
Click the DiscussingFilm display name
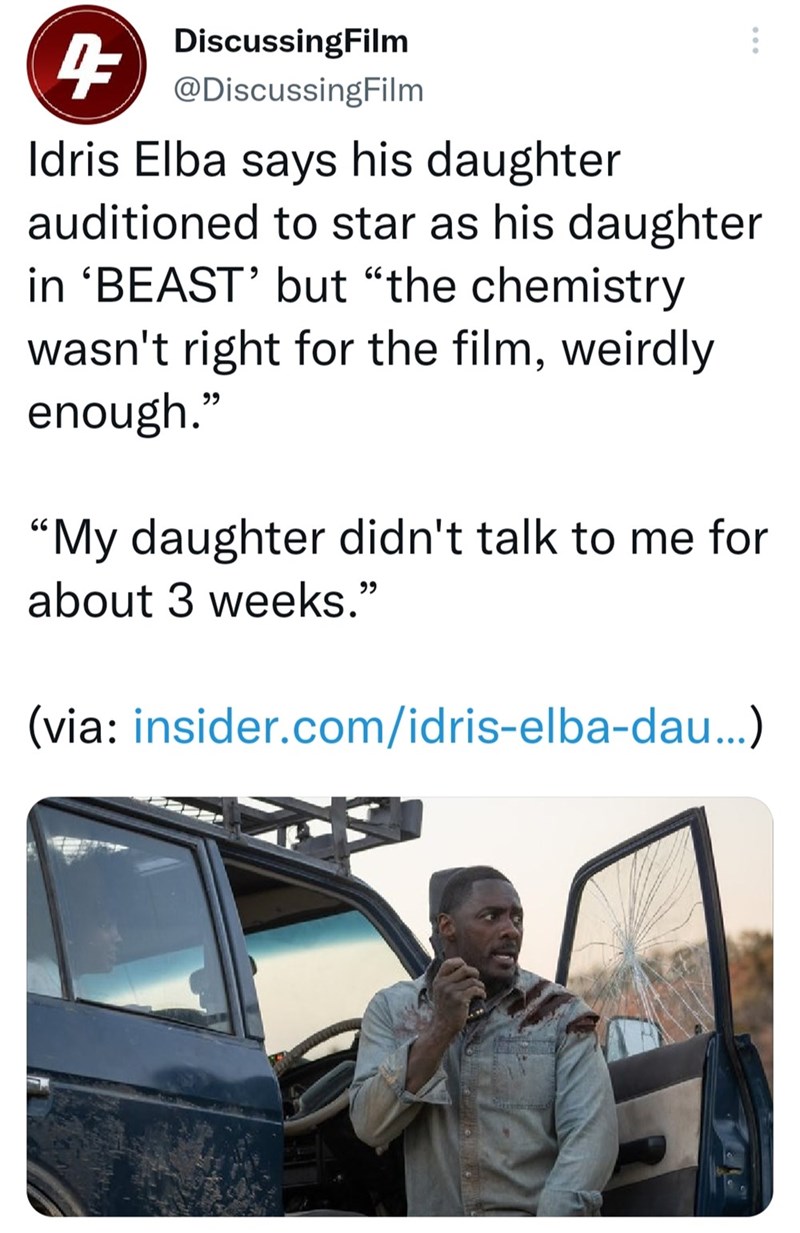(291, 41)
